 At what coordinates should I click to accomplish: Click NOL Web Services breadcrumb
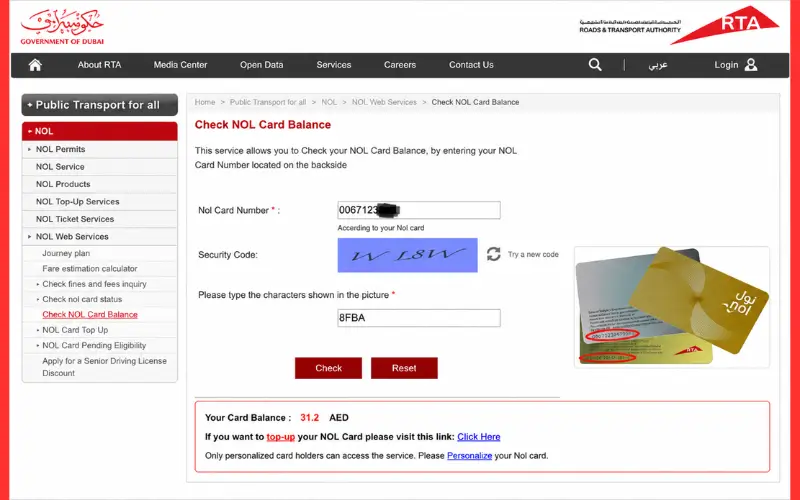pos(384,102)
